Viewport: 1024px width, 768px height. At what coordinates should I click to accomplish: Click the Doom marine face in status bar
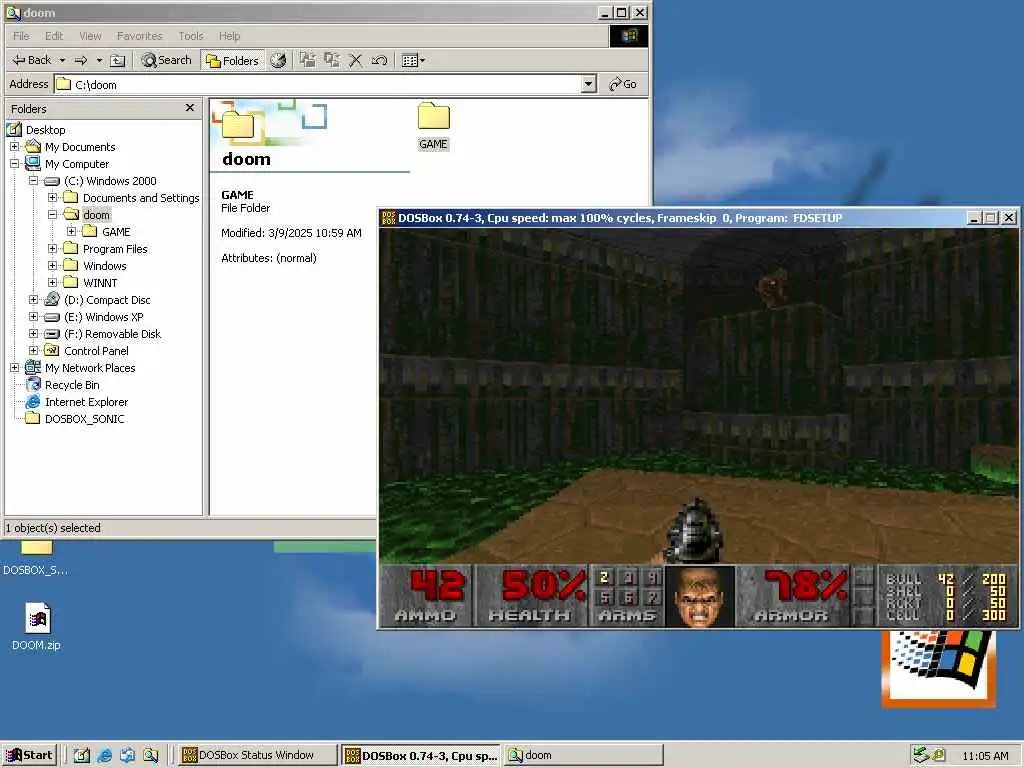(x=699, y=597)
